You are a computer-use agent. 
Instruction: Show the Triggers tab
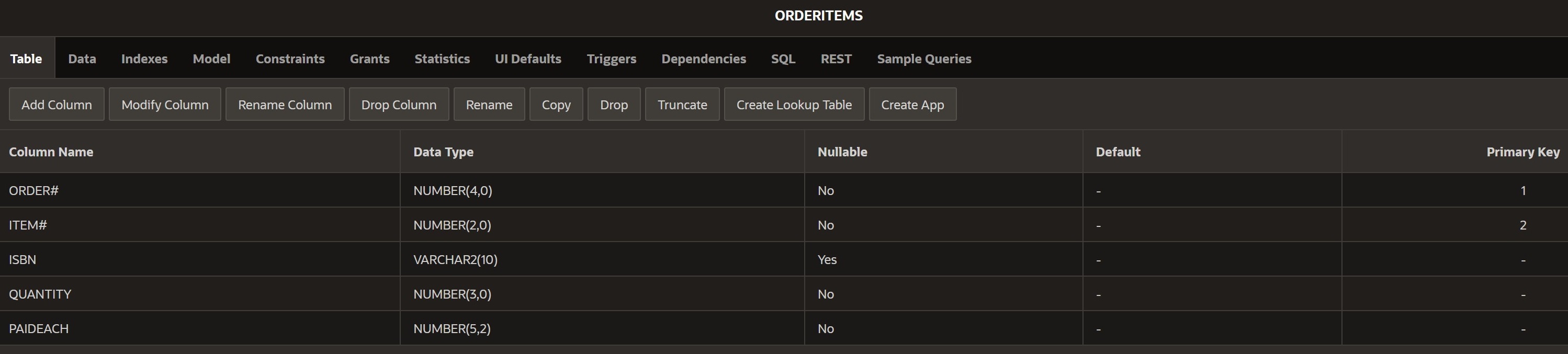[611, 59]
